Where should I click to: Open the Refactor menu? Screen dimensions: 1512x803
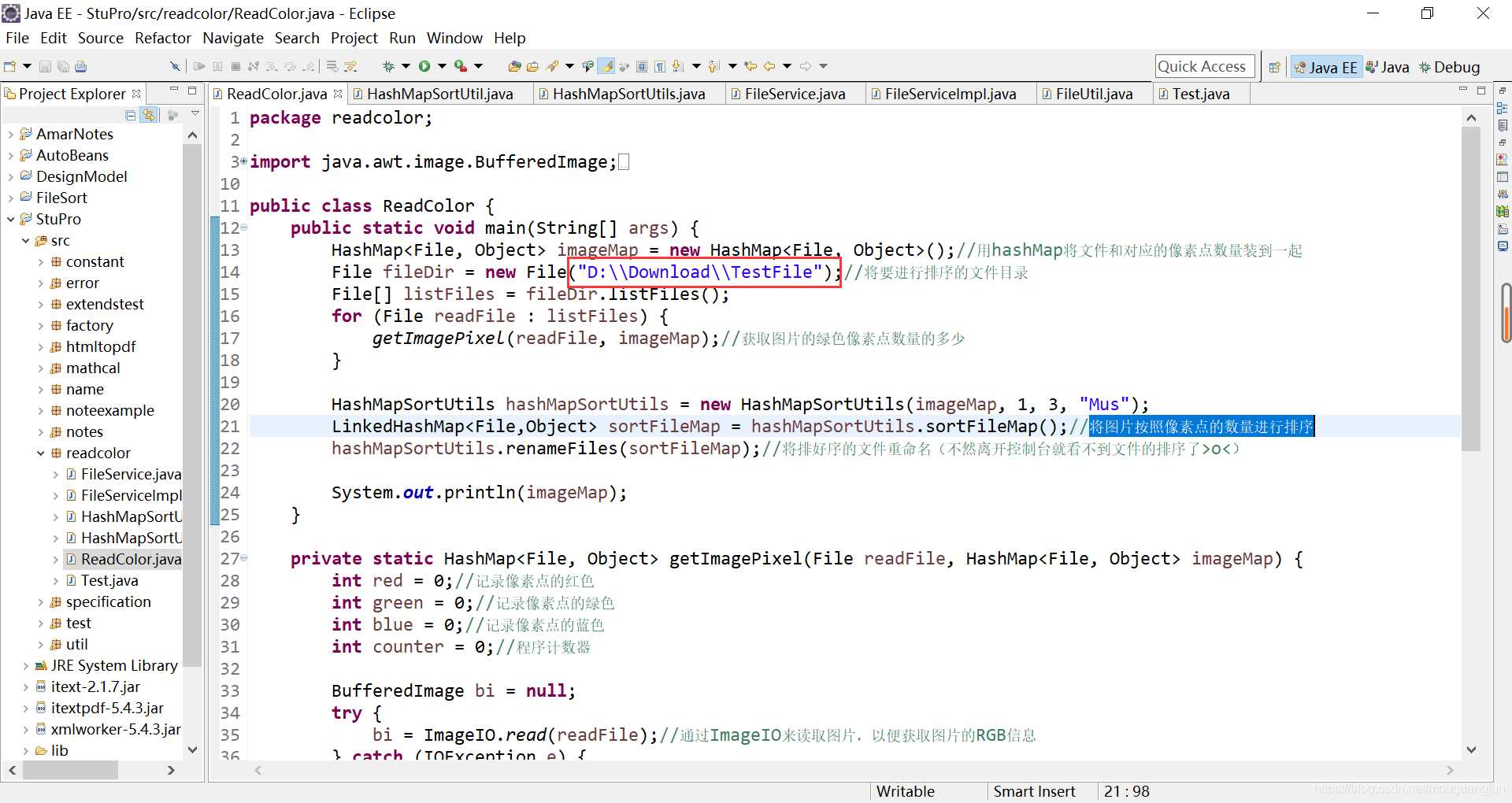click(162, 38)
